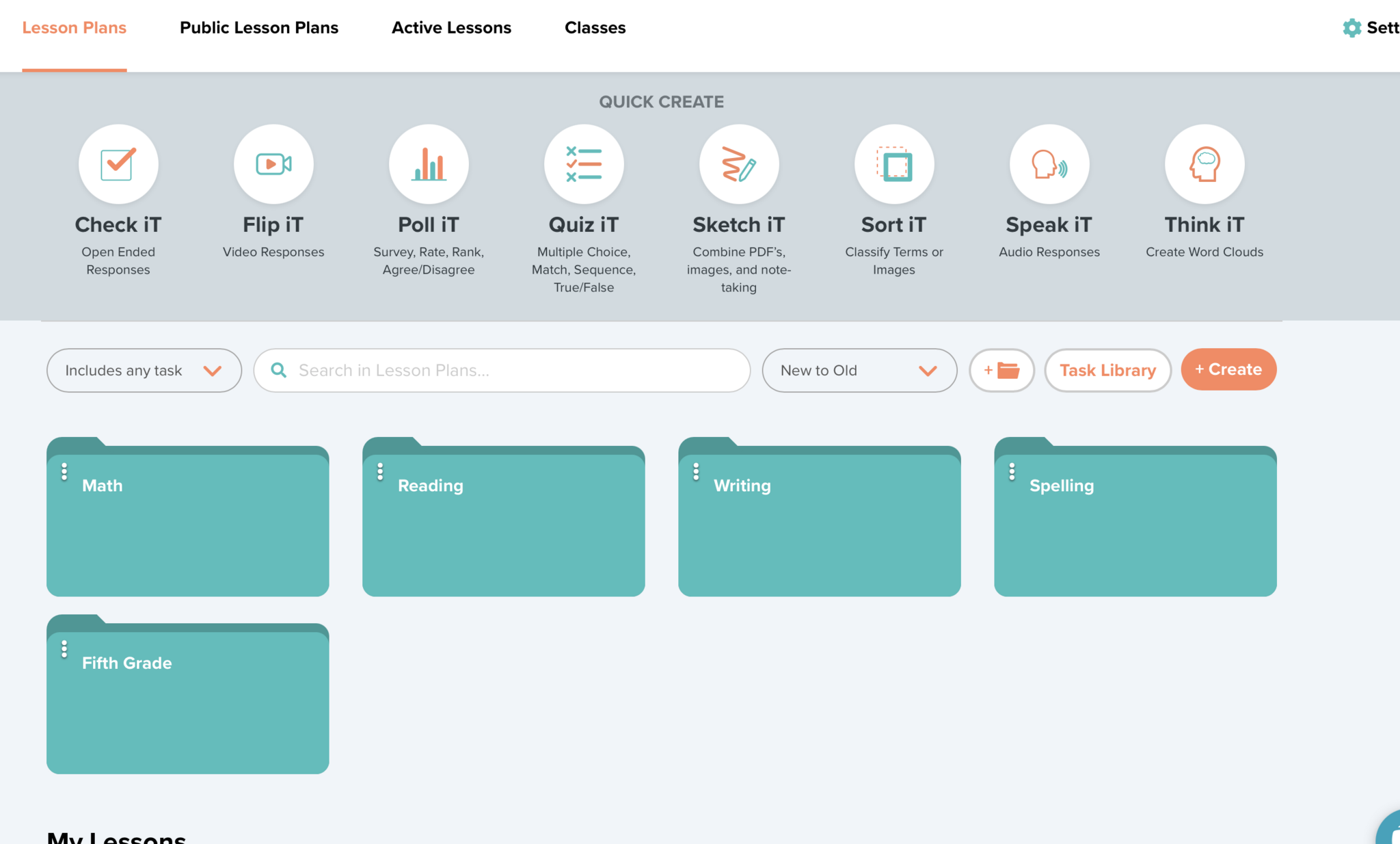Open the Settings gear icon
1400x844 pixels.
[1351, 28]
